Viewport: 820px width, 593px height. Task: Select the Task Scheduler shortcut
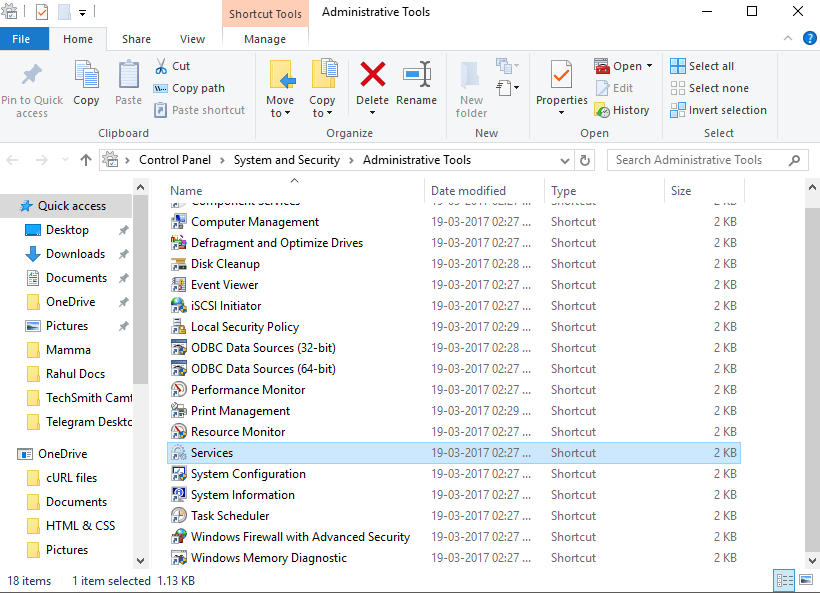pos(230,516)
